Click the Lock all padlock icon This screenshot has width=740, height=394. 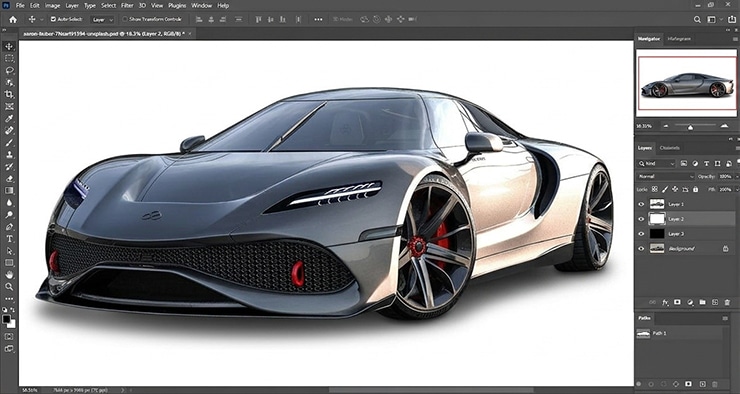coord(695,189)
